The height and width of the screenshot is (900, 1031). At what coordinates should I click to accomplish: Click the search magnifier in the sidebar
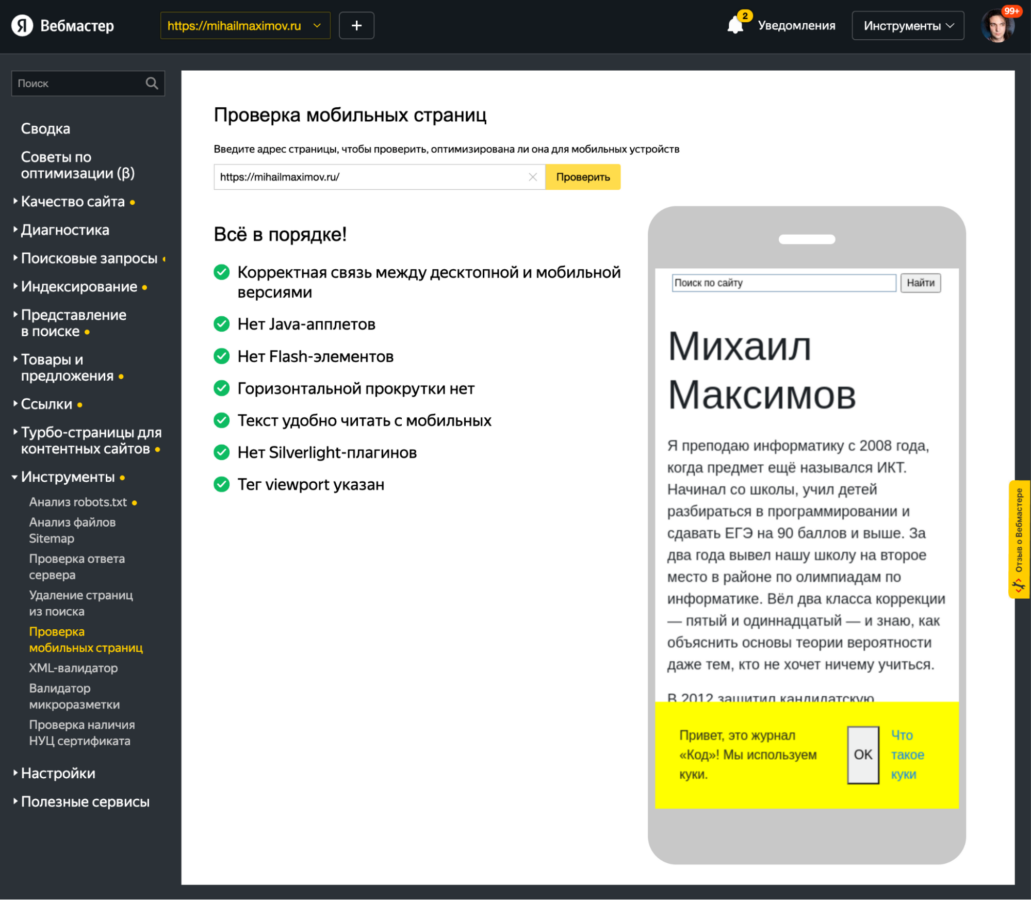151,83
